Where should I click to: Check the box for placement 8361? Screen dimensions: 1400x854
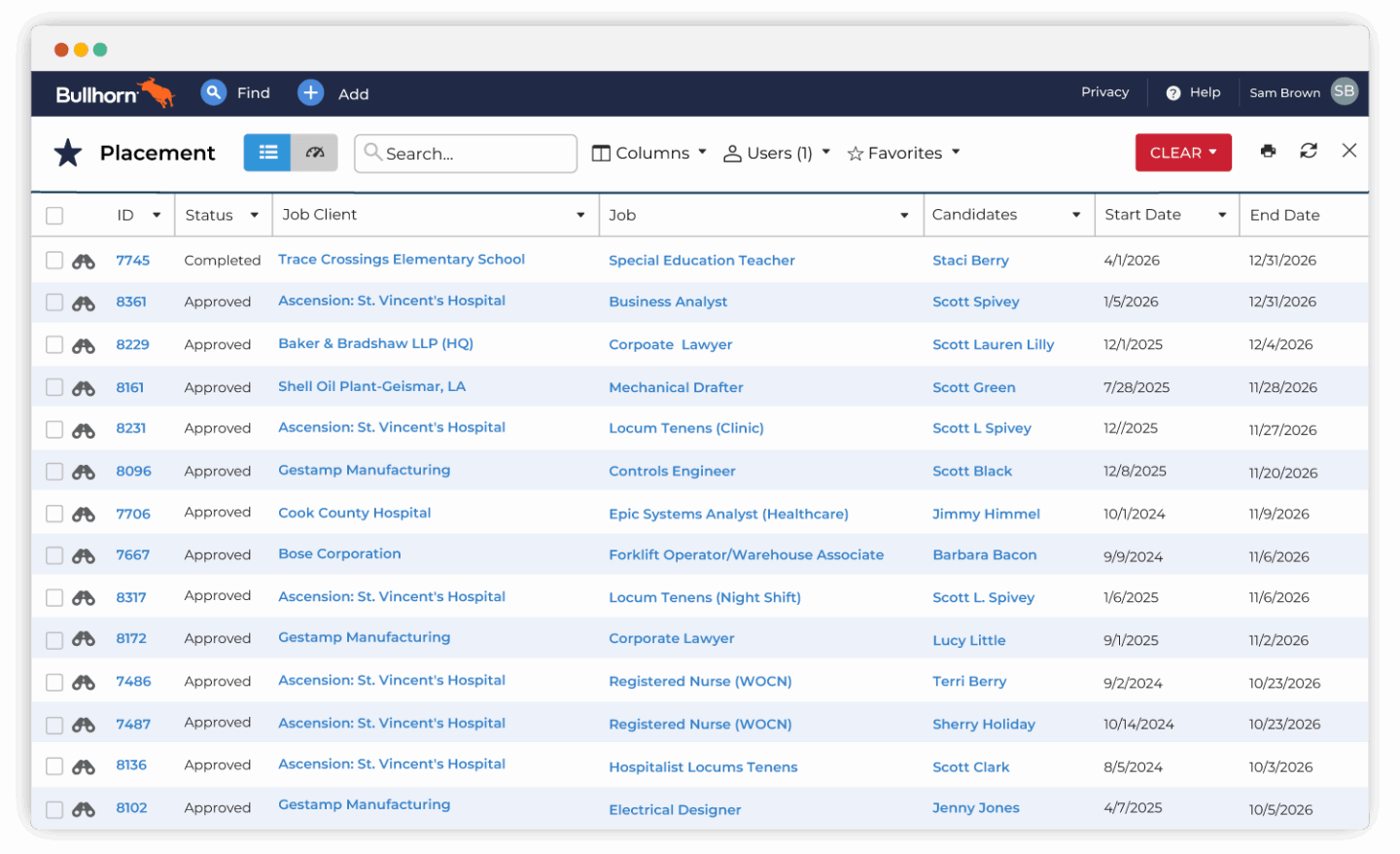coord(54,302)
